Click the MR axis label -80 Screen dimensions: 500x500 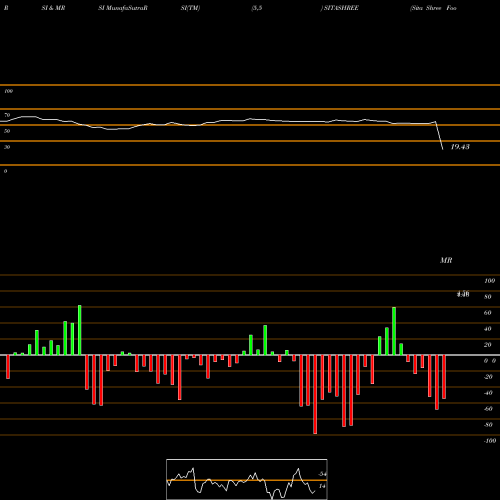pyautogui.click(x=488, y=425)
